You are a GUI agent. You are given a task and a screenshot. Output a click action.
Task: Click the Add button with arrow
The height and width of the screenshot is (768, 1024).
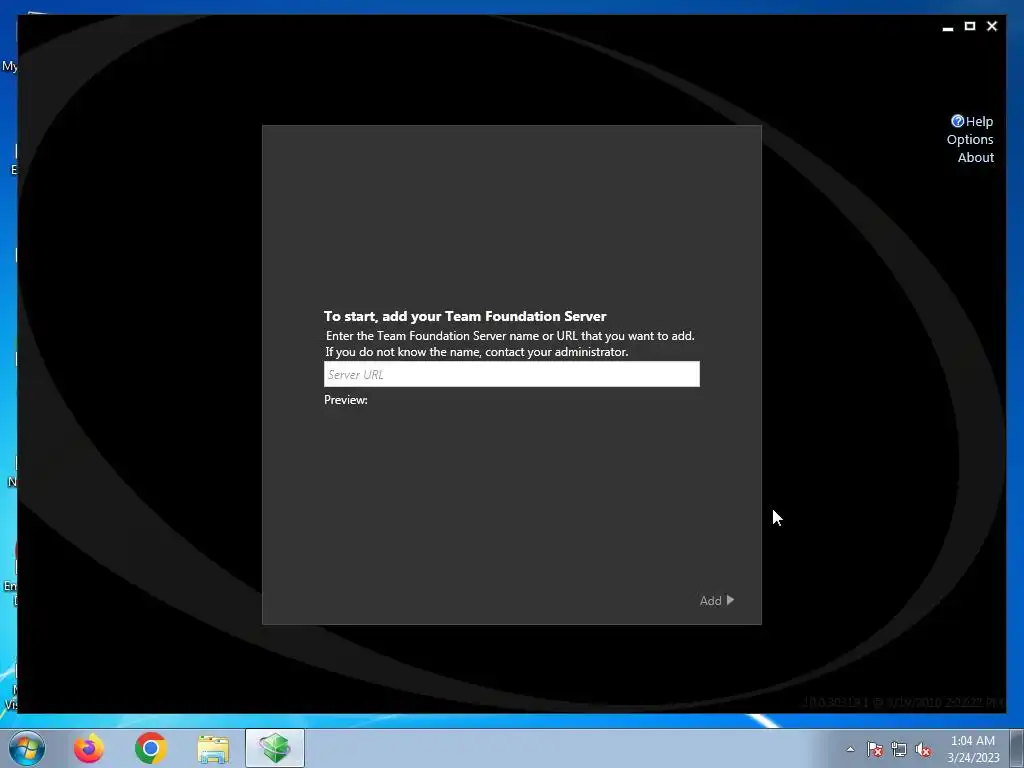716,600
